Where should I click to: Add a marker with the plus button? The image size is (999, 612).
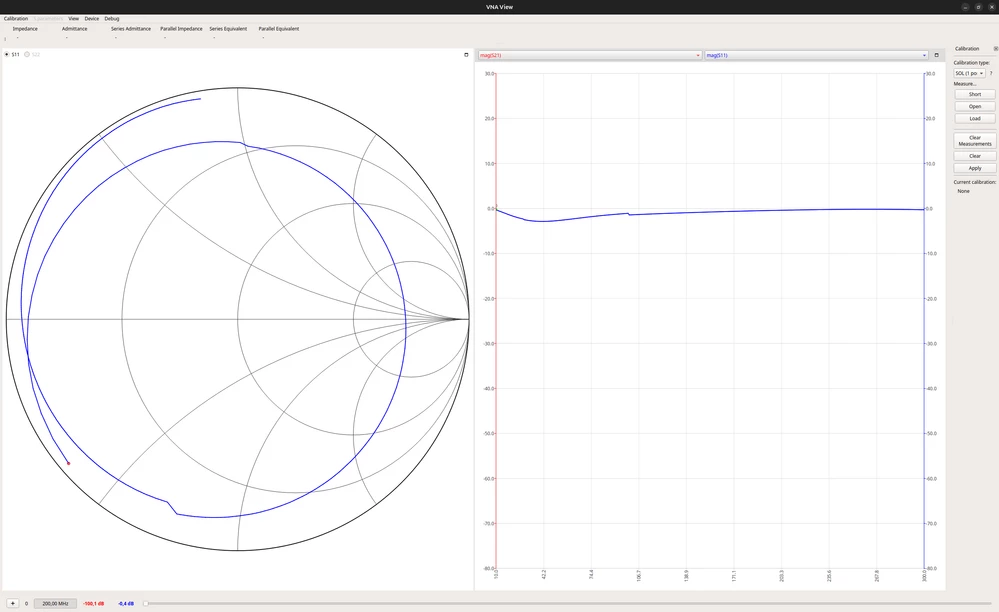click(12, 603)
